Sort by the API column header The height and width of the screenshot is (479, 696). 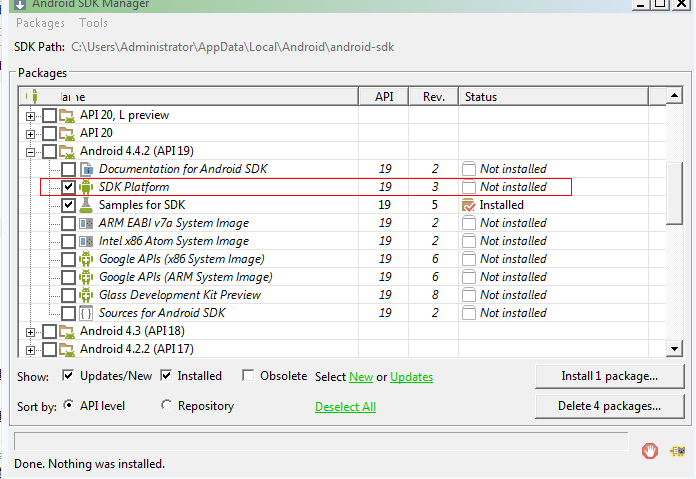(384, 96)
